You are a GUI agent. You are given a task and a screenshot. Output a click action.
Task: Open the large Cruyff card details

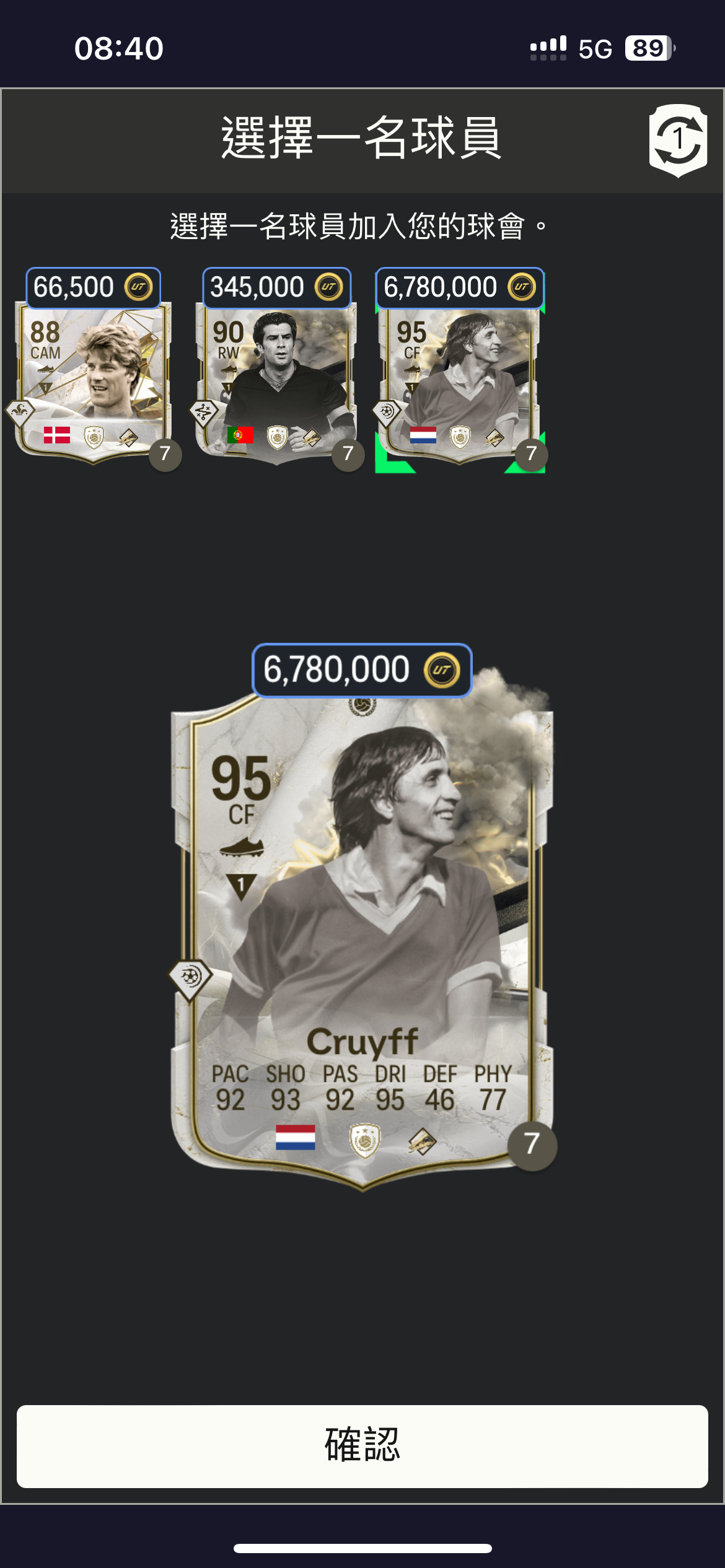[362, 941]
